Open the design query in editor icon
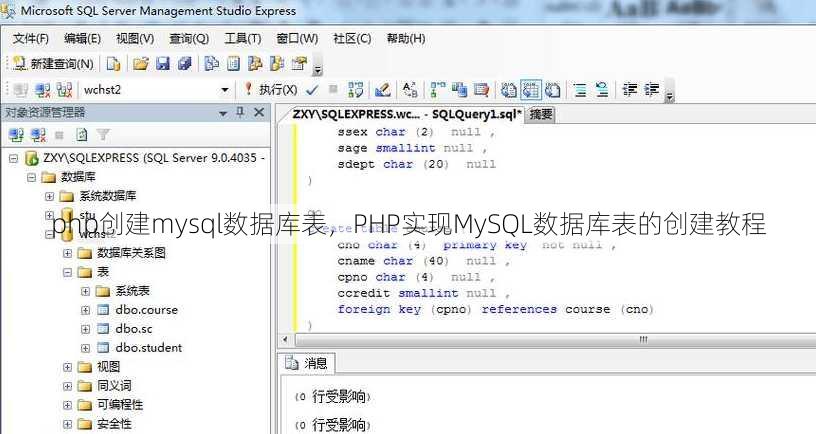The height and width of the screenshot is (434, 816). click(x=383, y=90)
